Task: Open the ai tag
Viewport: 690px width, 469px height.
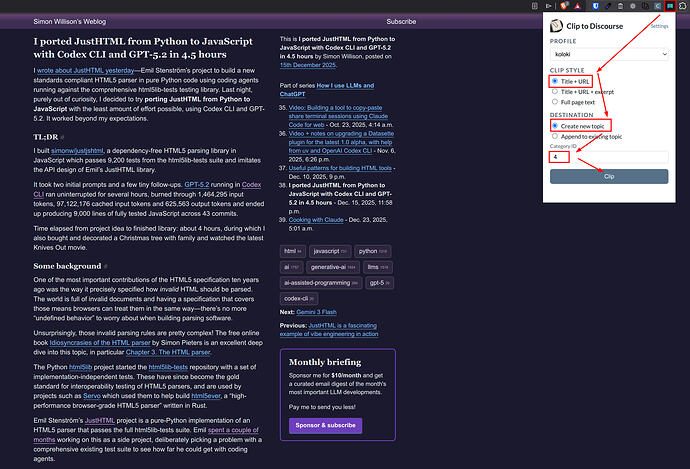Action: 291,267
